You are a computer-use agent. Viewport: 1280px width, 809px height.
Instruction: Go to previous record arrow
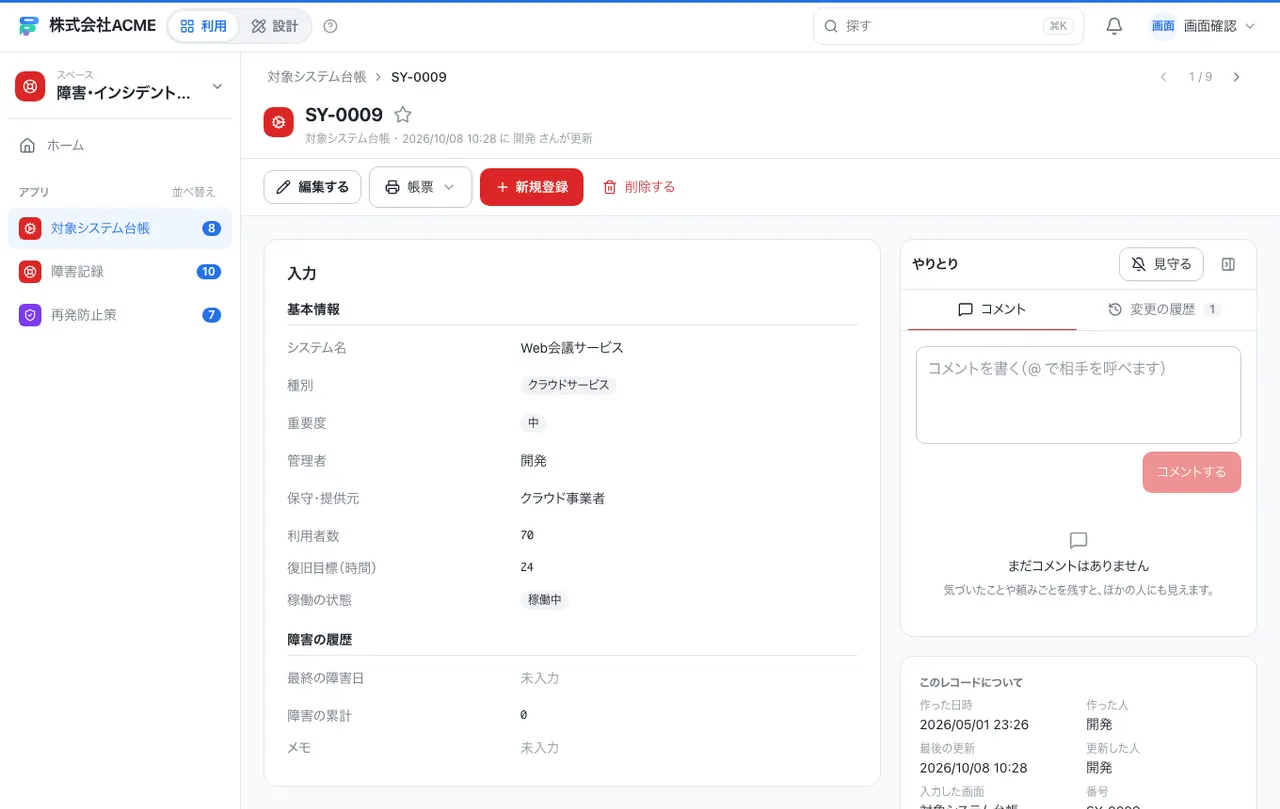click(x=1163, y=77)
